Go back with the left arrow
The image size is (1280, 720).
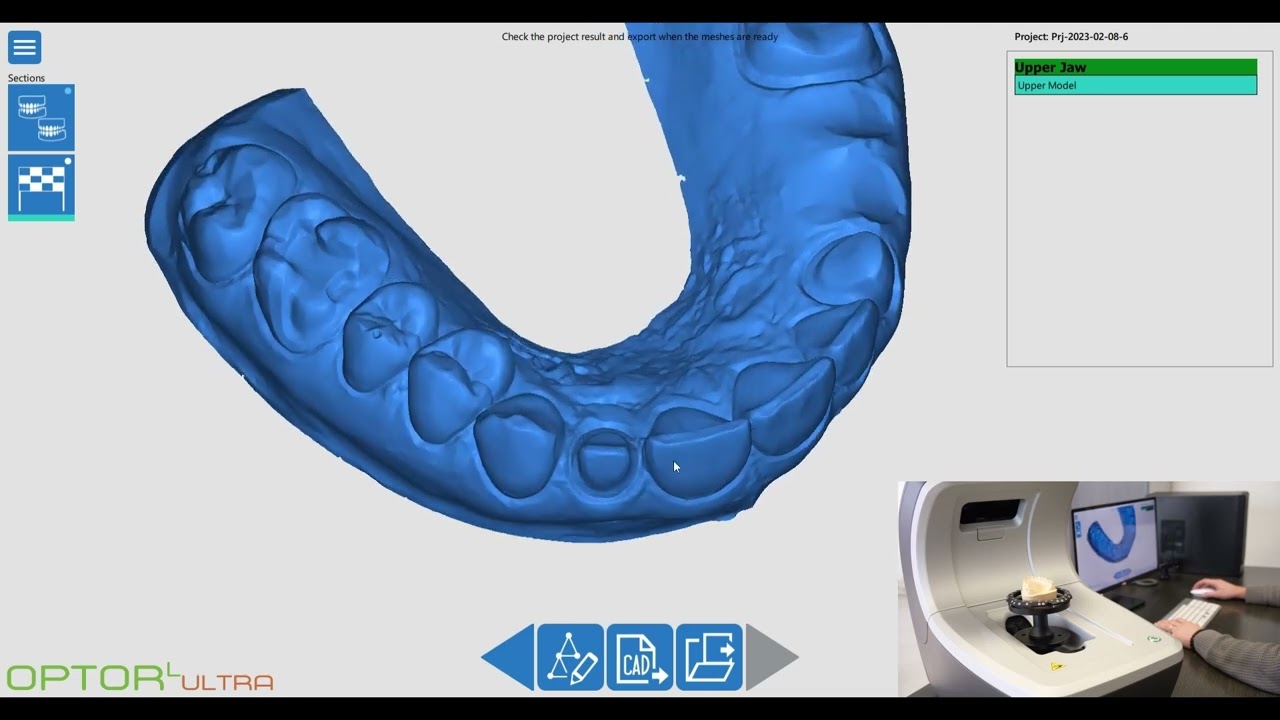508,657
